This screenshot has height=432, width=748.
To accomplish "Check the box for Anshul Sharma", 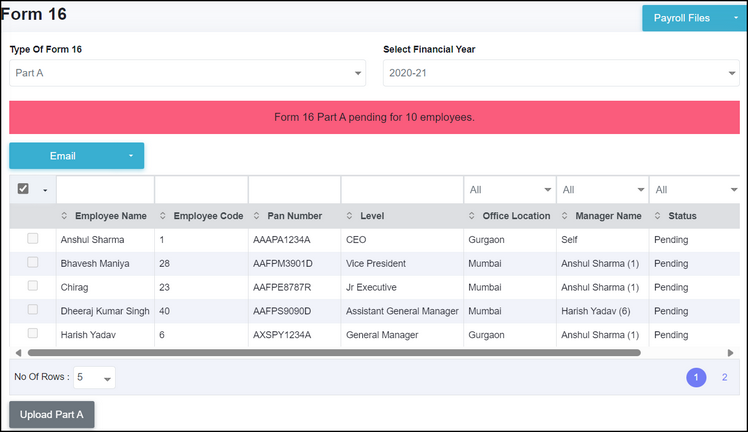I will (x=33, y=239).
